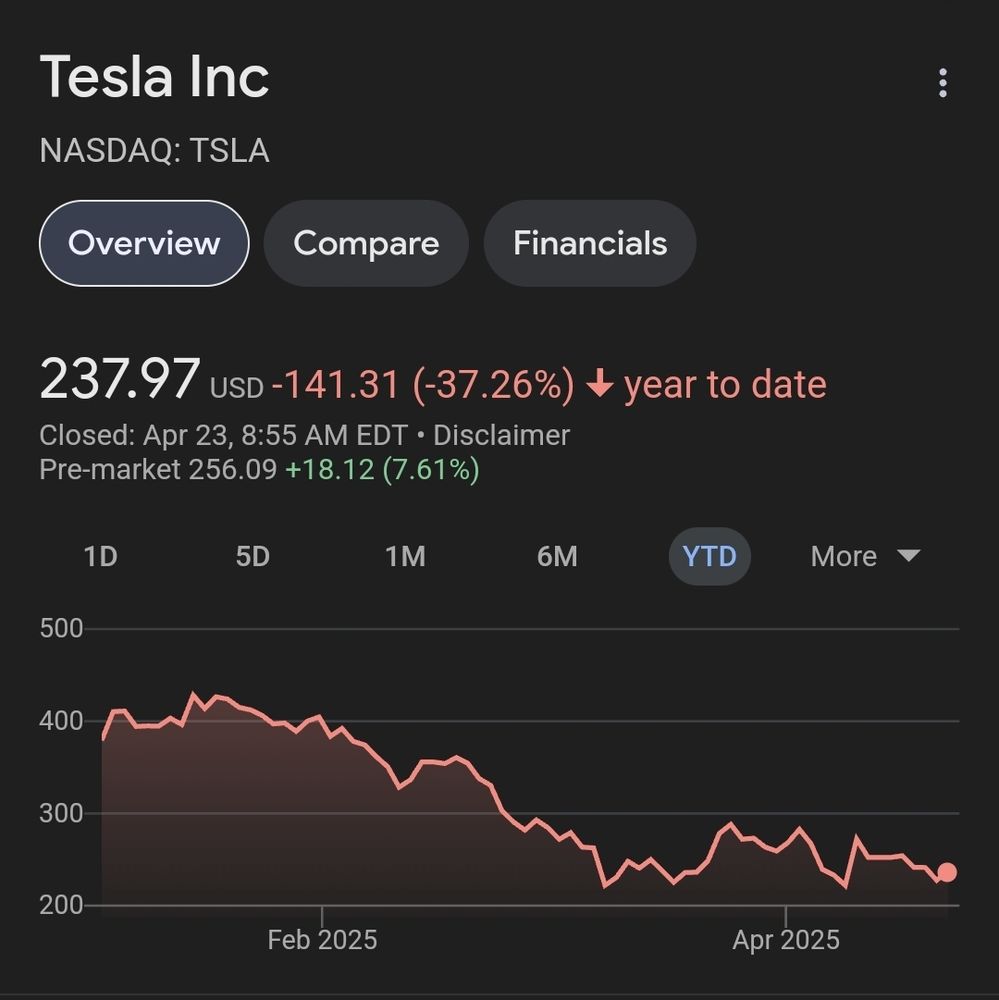Click the Apr 2025 axis label

[786, 940]
